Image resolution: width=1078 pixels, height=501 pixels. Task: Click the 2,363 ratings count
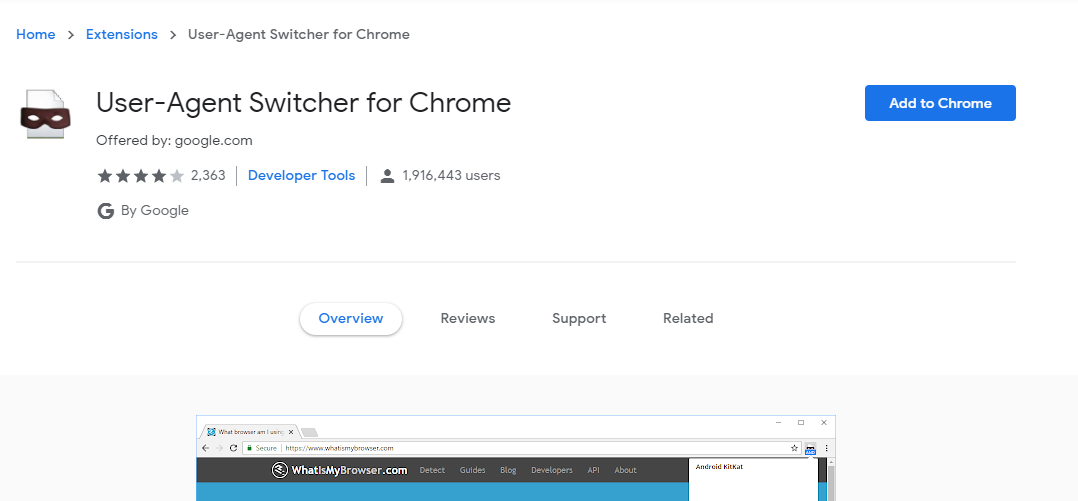point(208,175)
